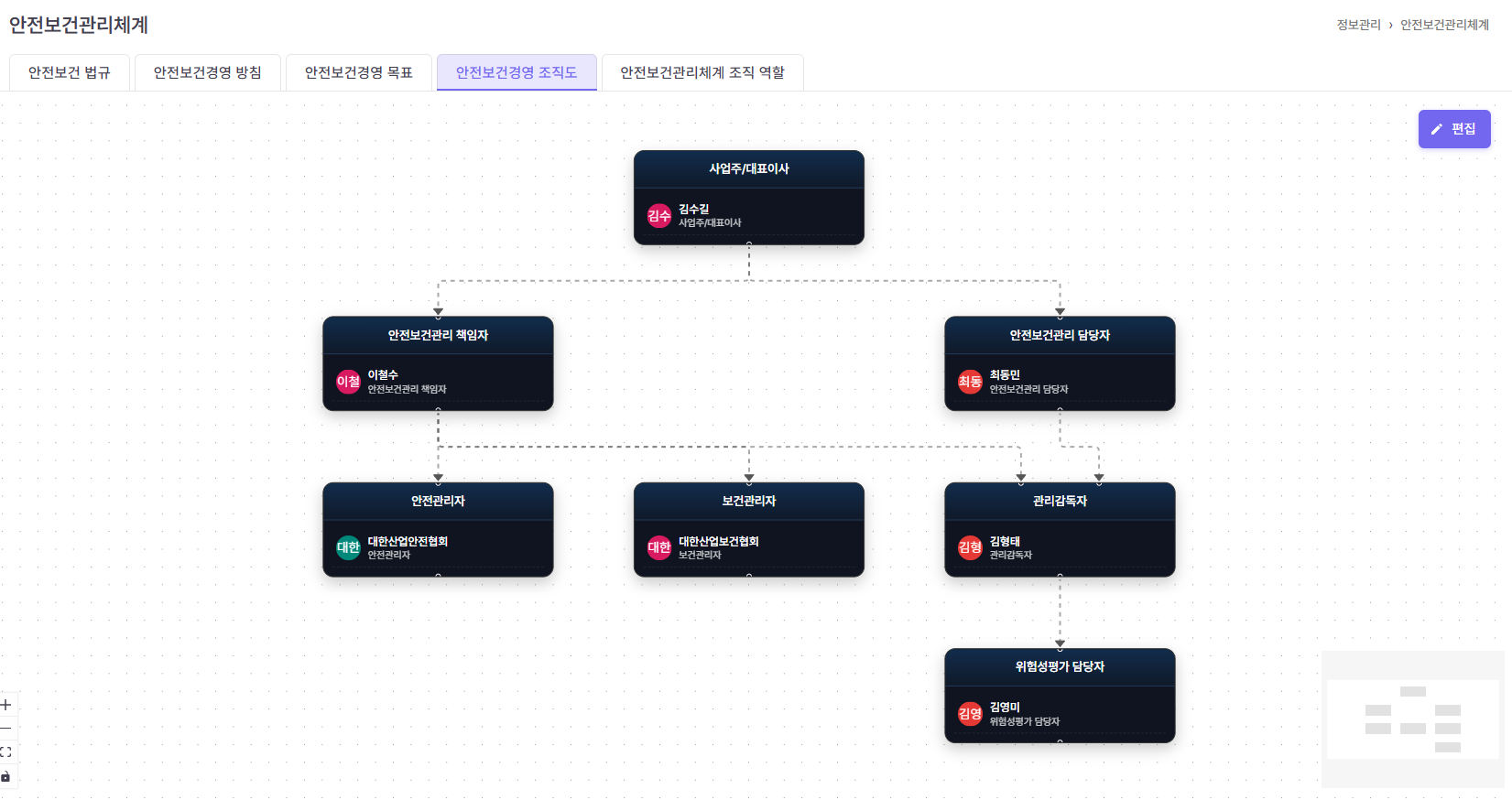Click the 이철 avatar for 이철수
The width and height of the screenshot is (1512, 800).
(x=348, y=382)
